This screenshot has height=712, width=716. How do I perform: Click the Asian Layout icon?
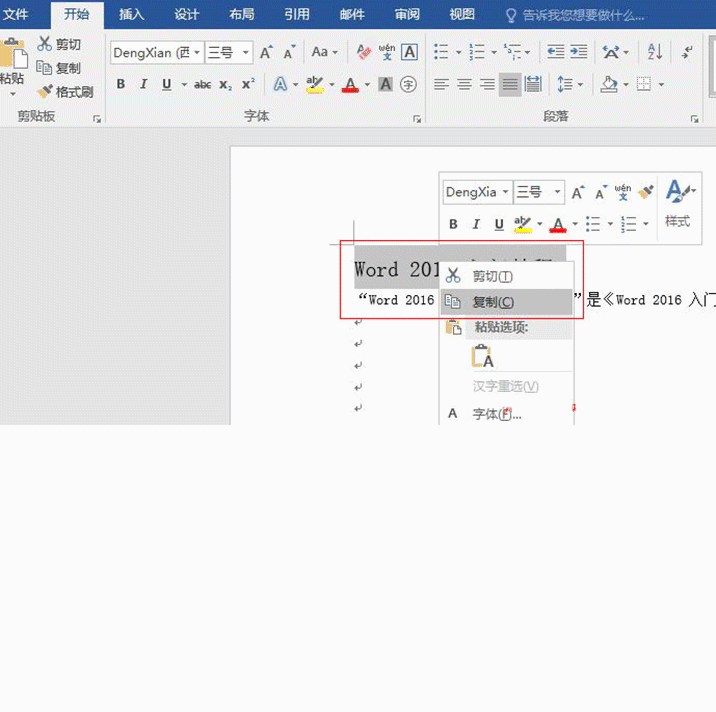pos(611,52)
